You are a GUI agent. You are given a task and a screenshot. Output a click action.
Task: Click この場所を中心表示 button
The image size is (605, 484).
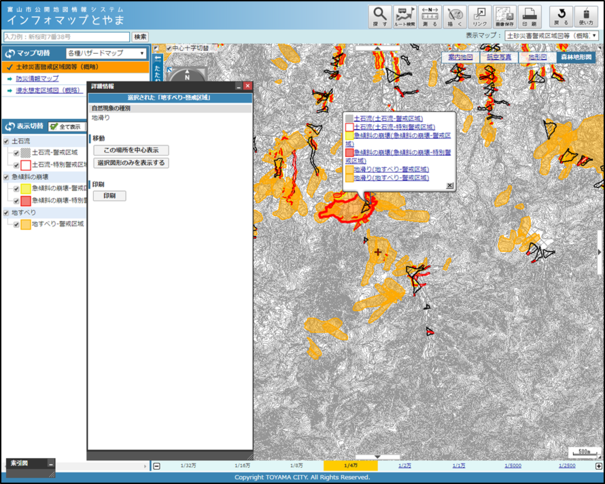point(131,150)
